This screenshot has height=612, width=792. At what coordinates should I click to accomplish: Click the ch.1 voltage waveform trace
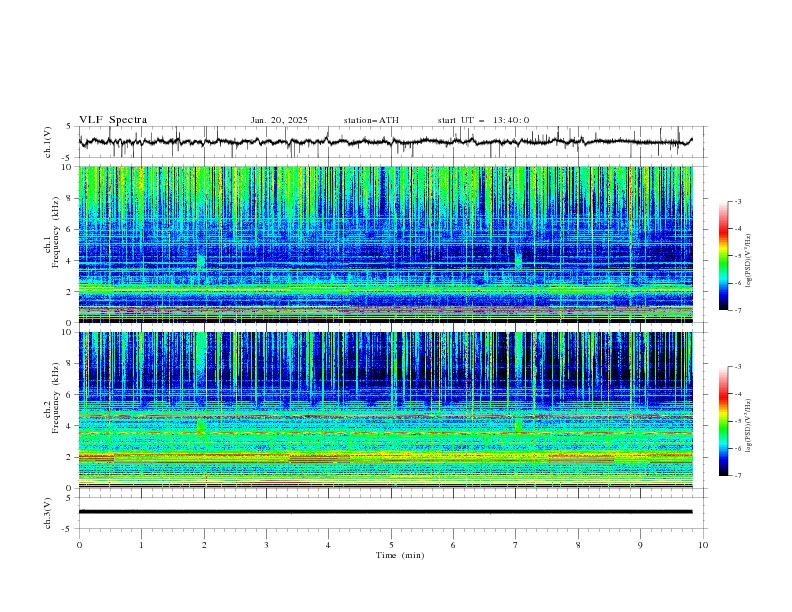pyautogui.click(x=385, y=141)
